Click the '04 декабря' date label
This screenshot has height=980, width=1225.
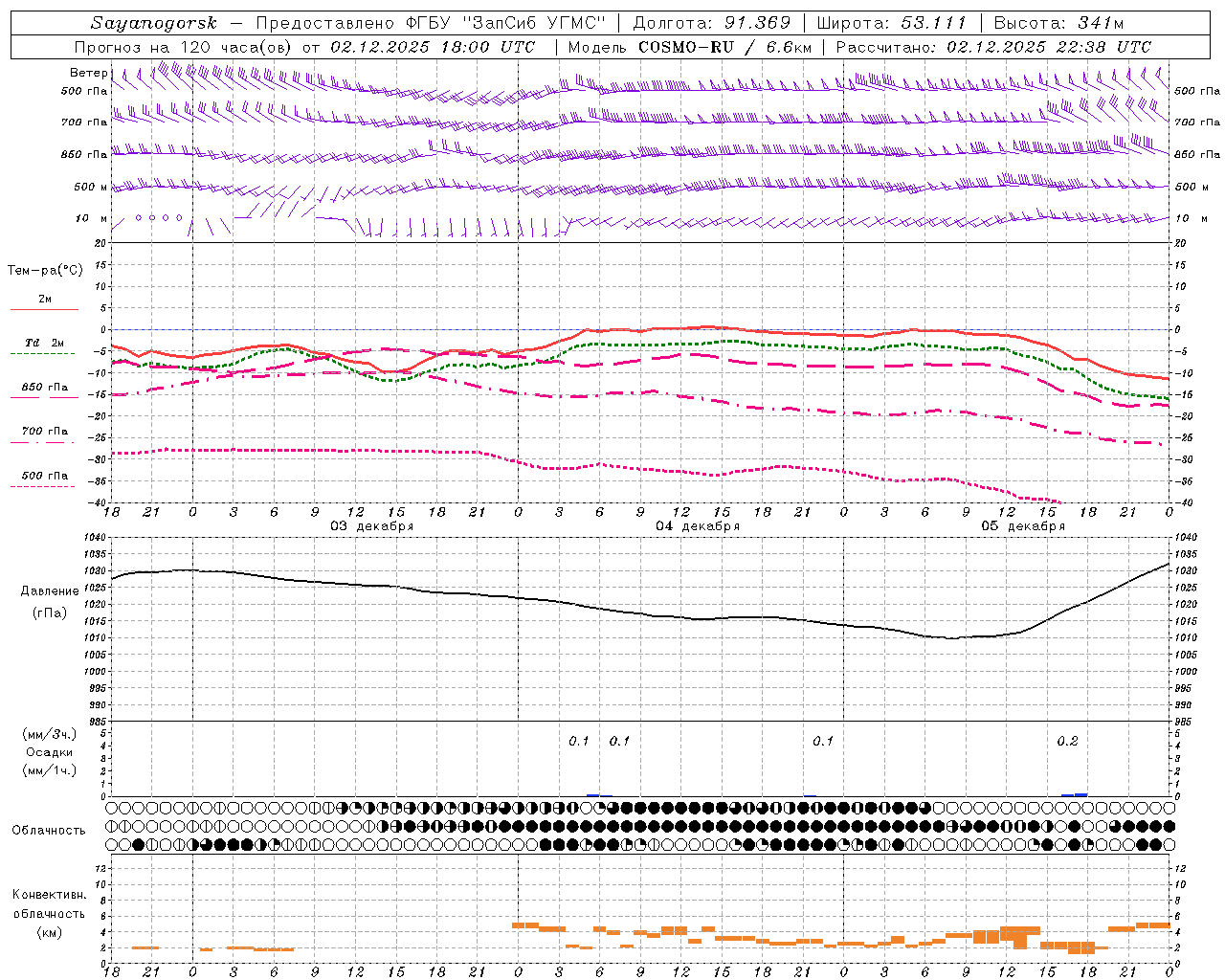pos(698,526)
